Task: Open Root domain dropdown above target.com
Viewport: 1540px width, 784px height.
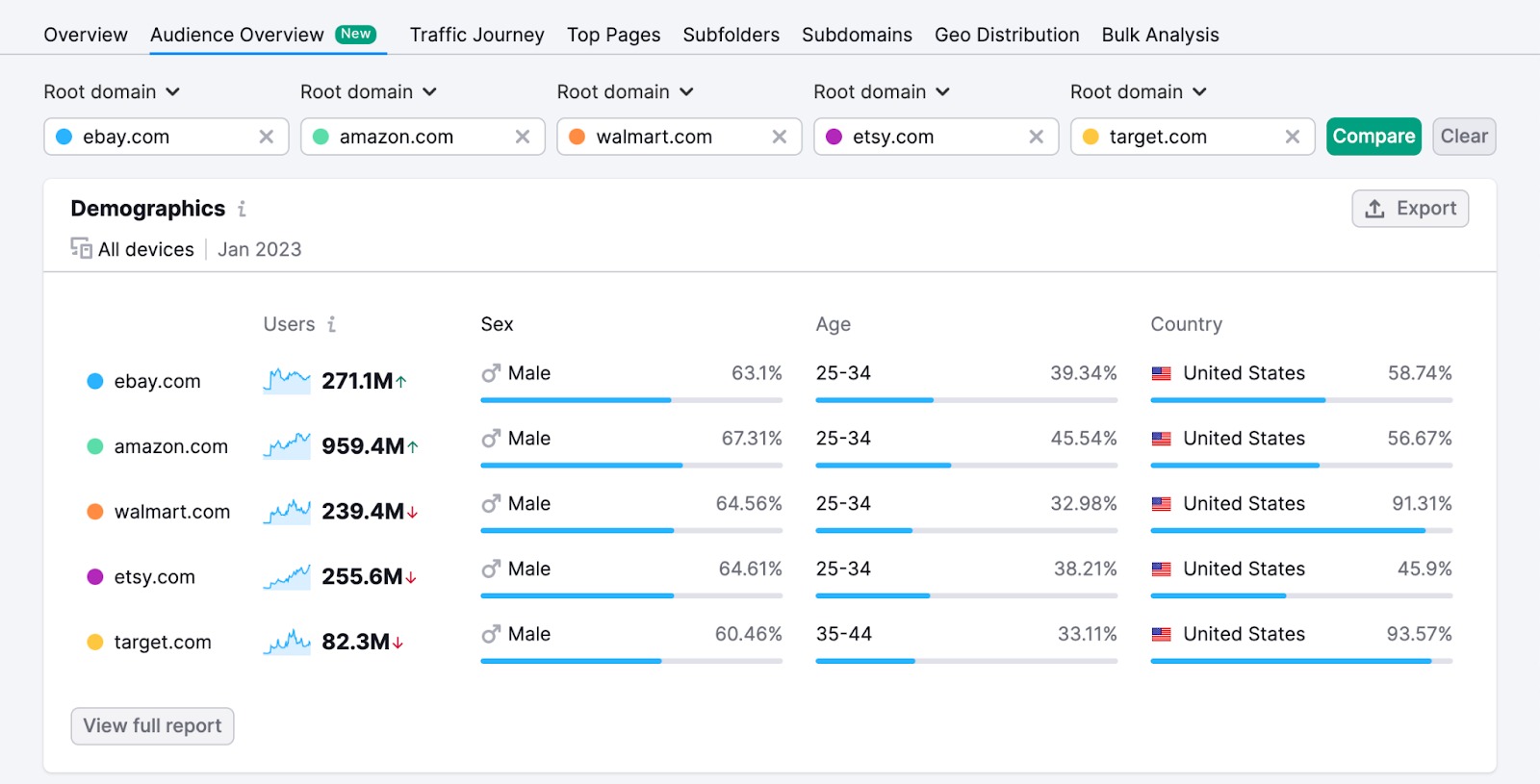Action: pyautogui.click(x=1139, y=92)
